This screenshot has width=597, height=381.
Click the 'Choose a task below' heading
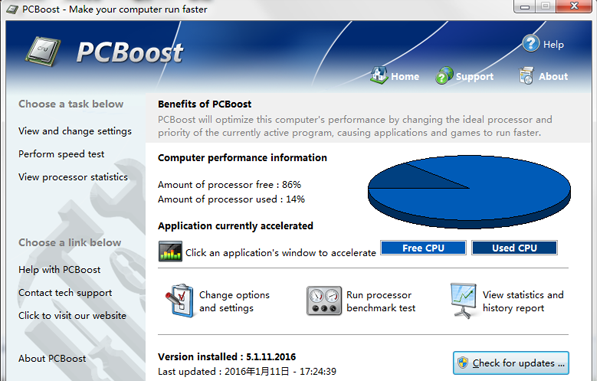pyautogui.click(x=71, y=104)
